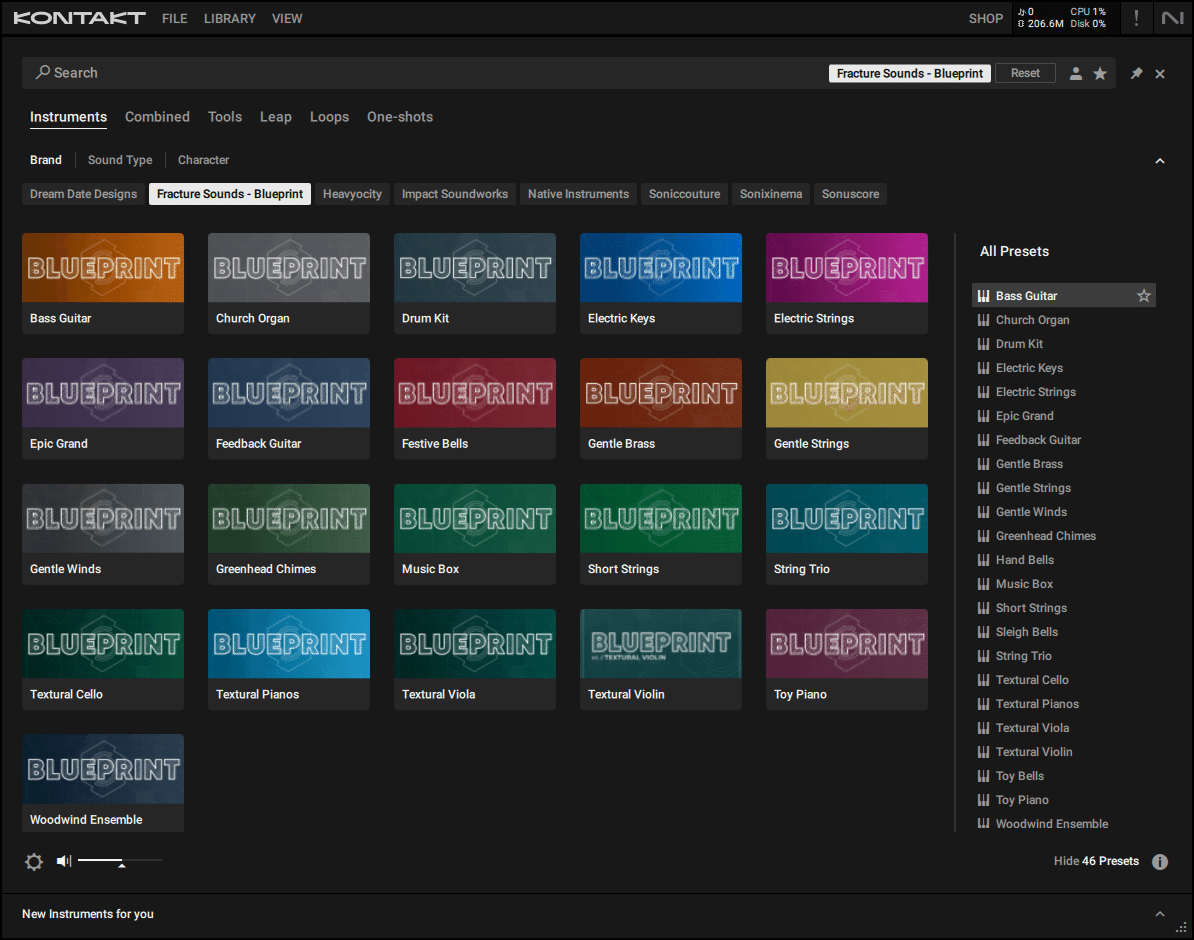1194x940 pixels.
Task: Switch to the Leap tab
Action: tap(276, 117)
